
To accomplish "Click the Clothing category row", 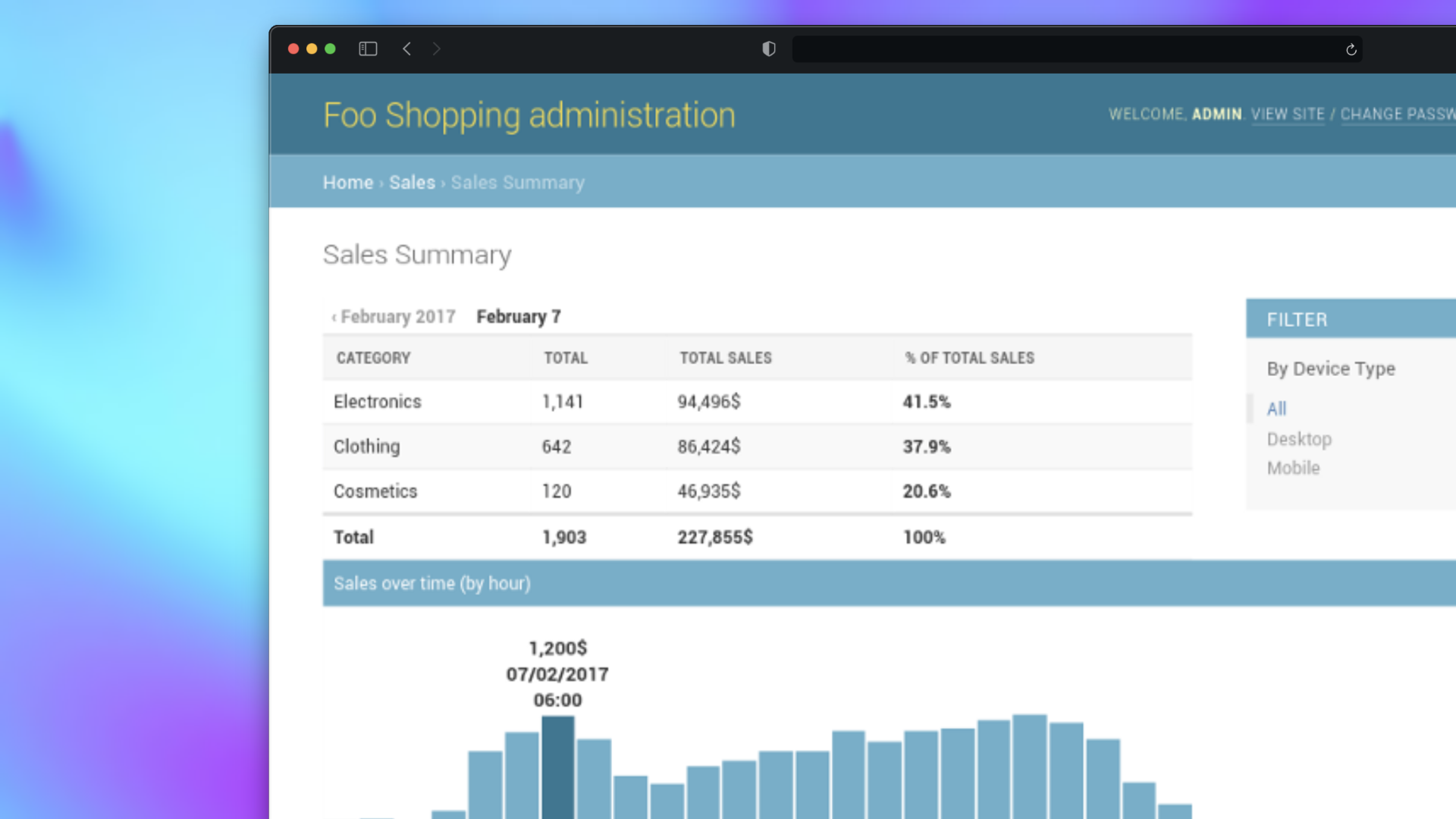I will (758, 447).
